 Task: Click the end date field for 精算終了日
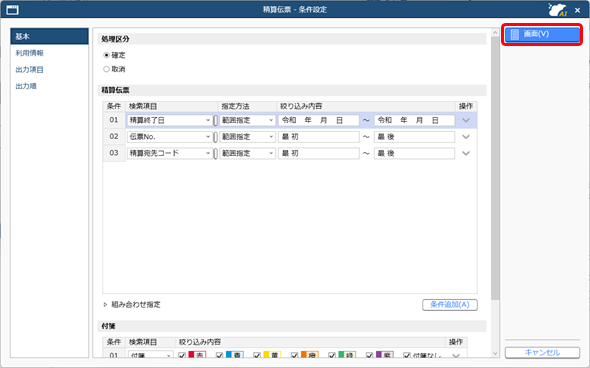point(414,120)
